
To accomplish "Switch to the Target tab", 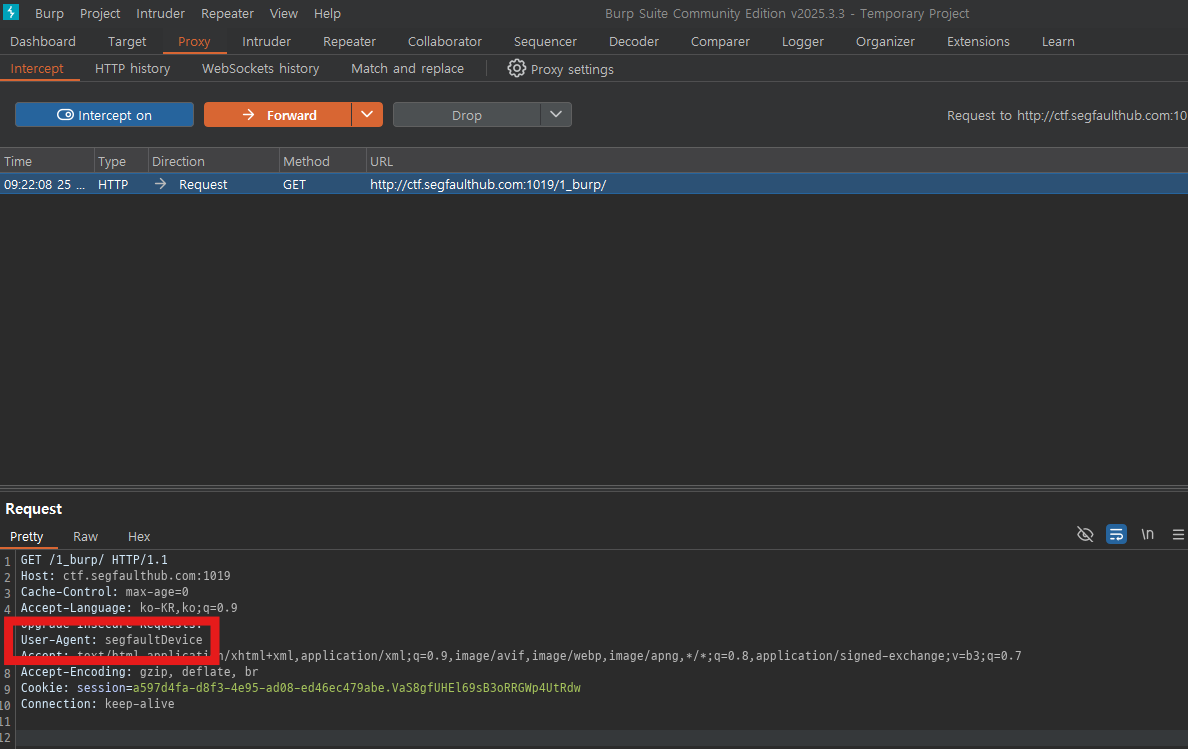I will pyautogui.click(x=127, y=42).
